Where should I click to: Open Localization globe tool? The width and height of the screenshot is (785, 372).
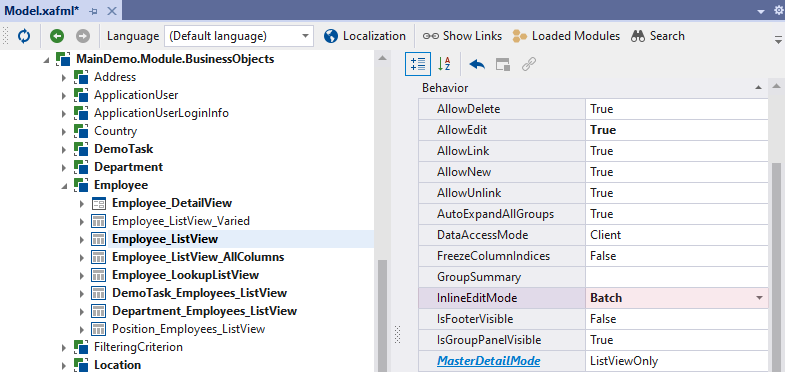coord(364,36)
